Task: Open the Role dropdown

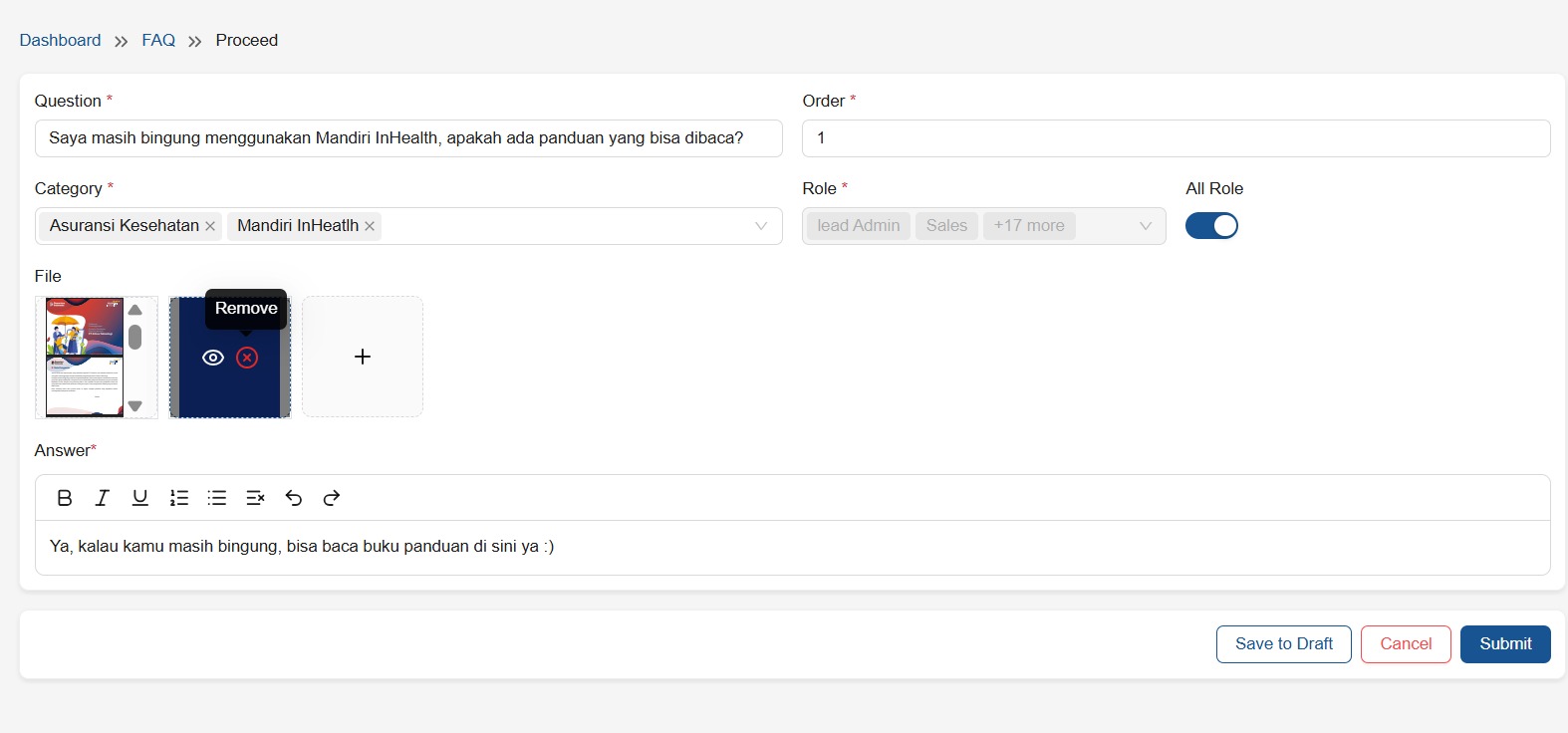Action: point(1145,226)
